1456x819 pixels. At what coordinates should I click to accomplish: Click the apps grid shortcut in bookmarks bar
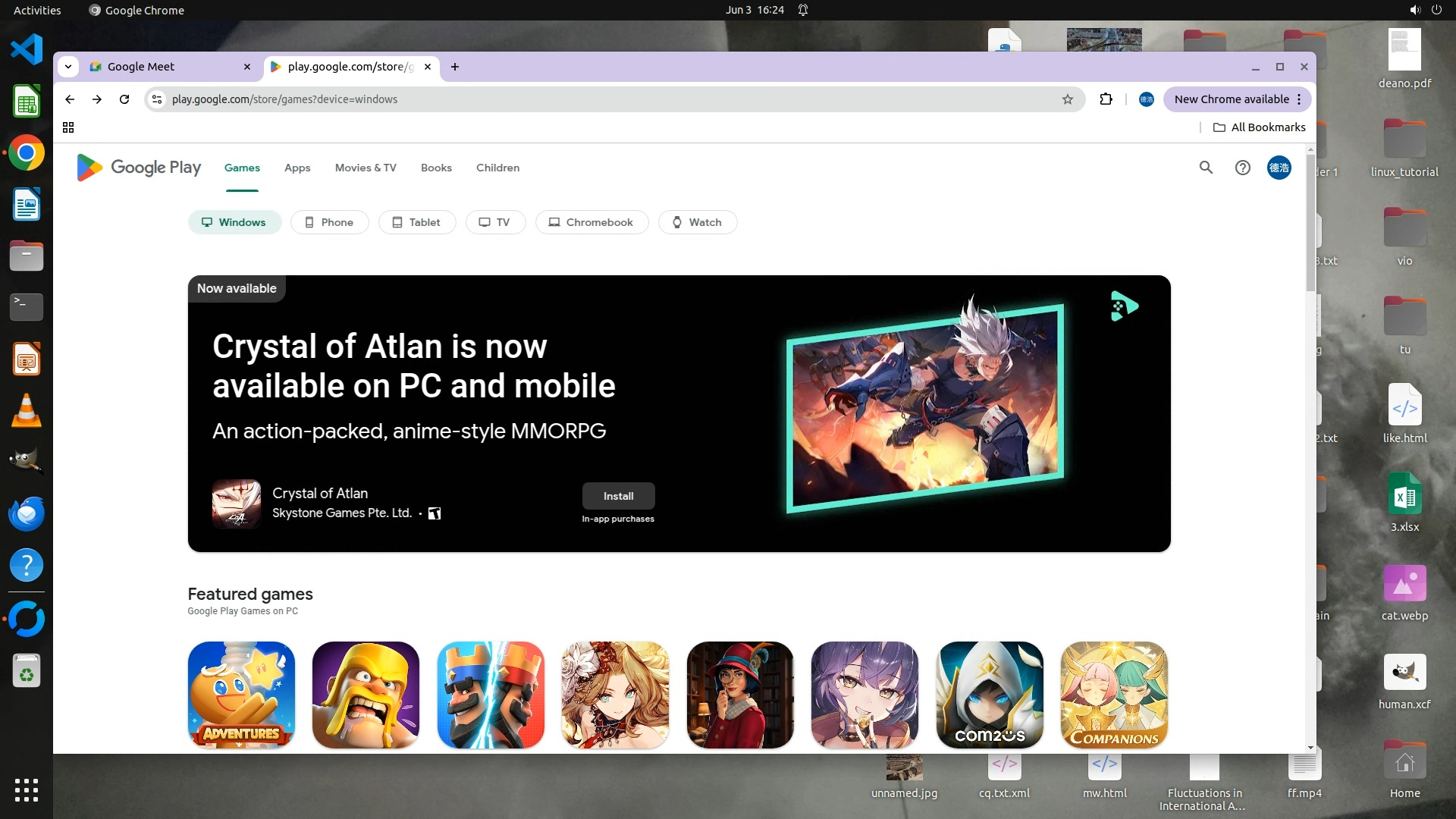68,127
